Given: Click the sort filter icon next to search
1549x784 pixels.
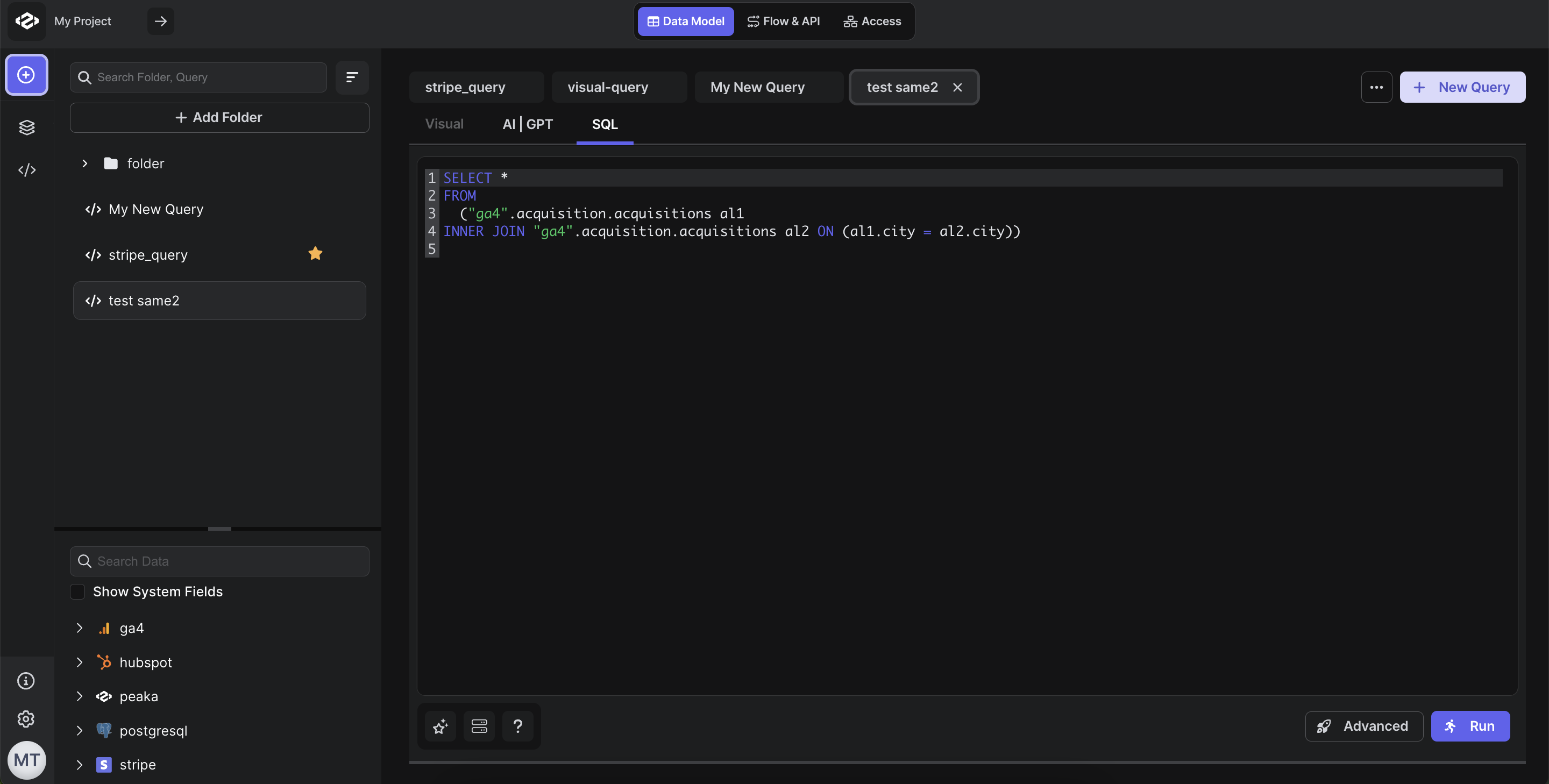Looking at the screenshot, I should coord(352,77).
